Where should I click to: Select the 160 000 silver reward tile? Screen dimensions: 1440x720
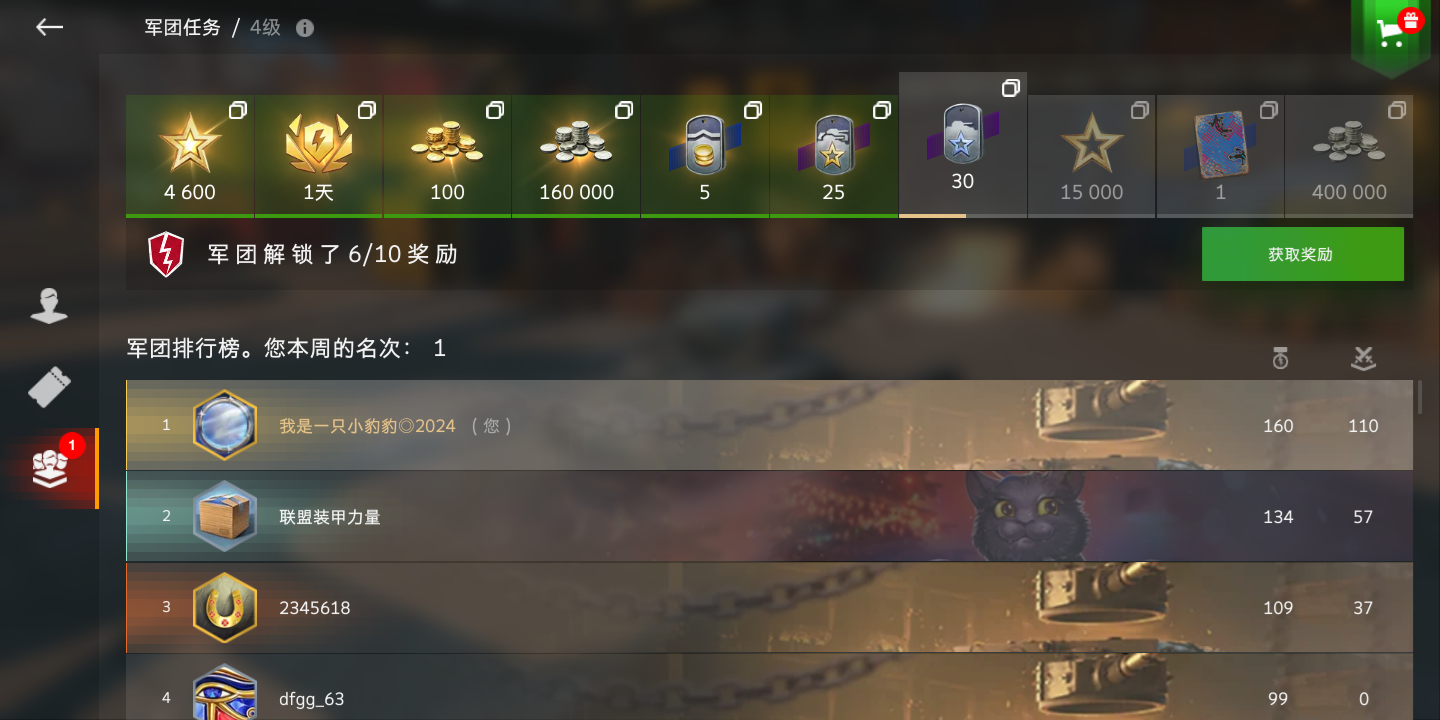tap(576, 156)
